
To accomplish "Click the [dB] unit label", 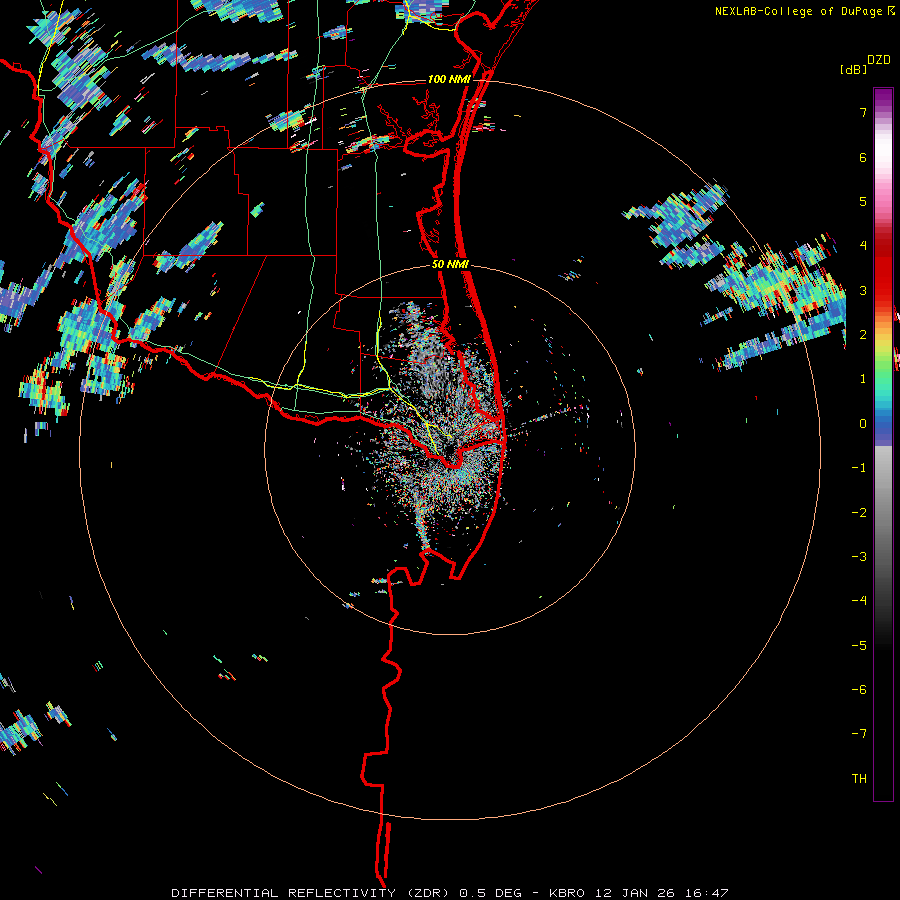I will point(854,69).
